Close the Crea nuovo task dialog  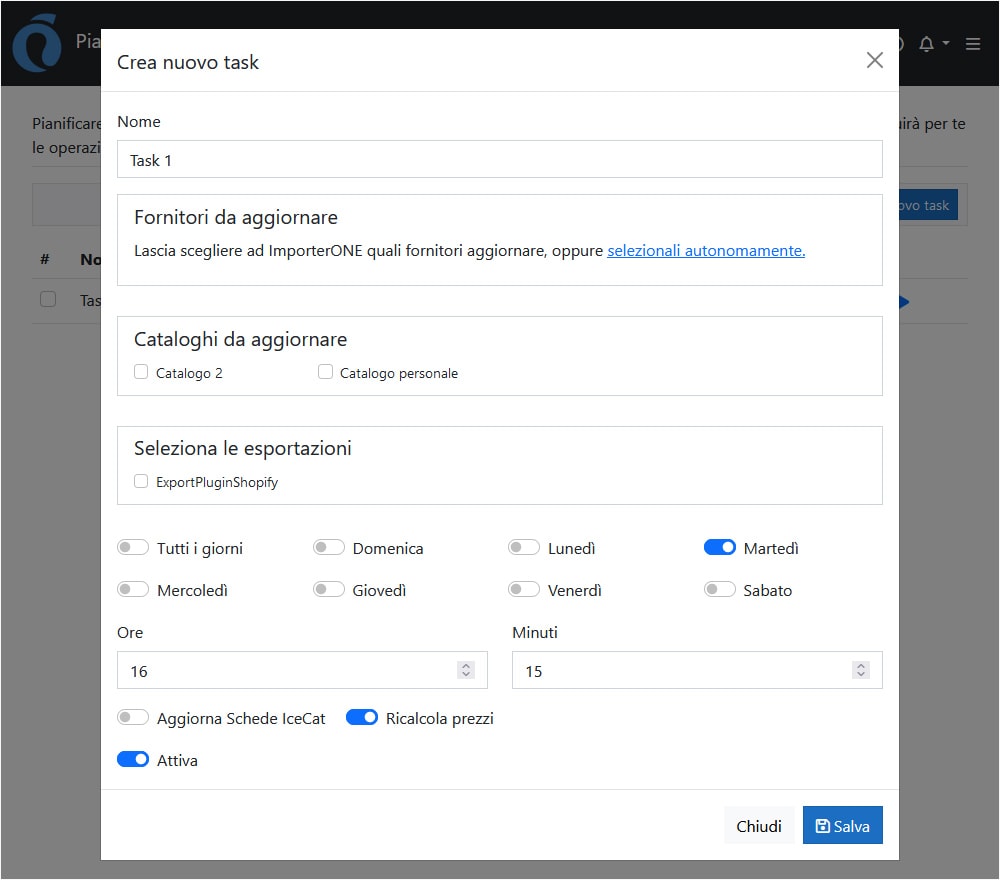point(874,61)
